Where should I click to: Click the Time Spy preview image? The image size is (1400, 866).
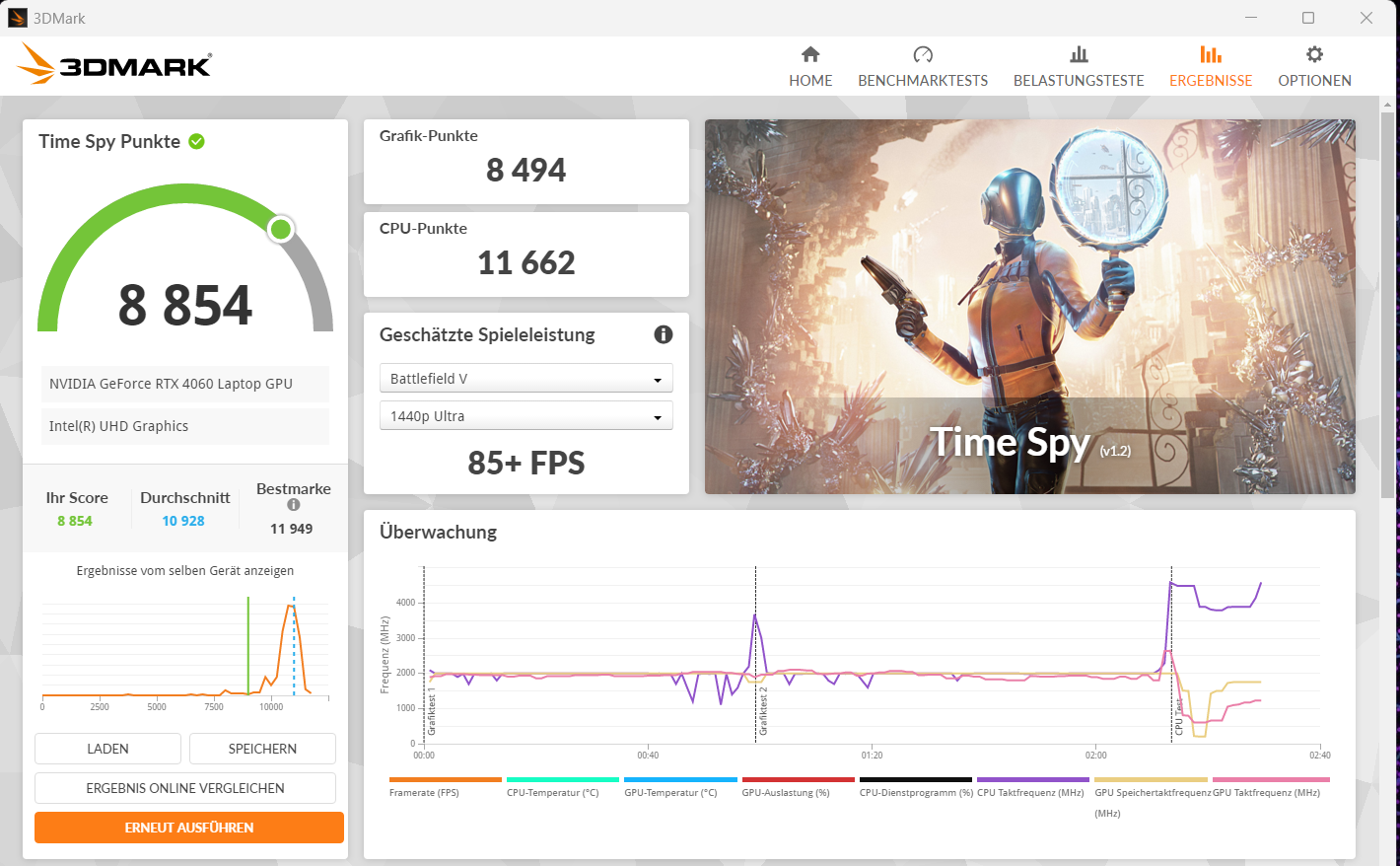(1030, 307)
